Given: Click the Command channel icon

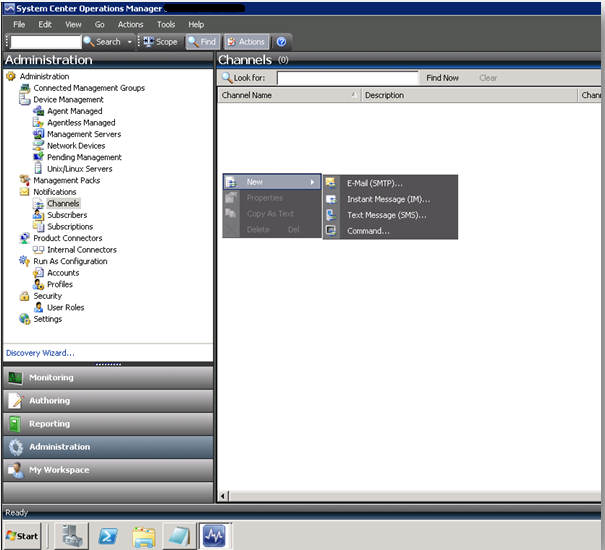Looking at the screenshot, I should pos(331,231).
